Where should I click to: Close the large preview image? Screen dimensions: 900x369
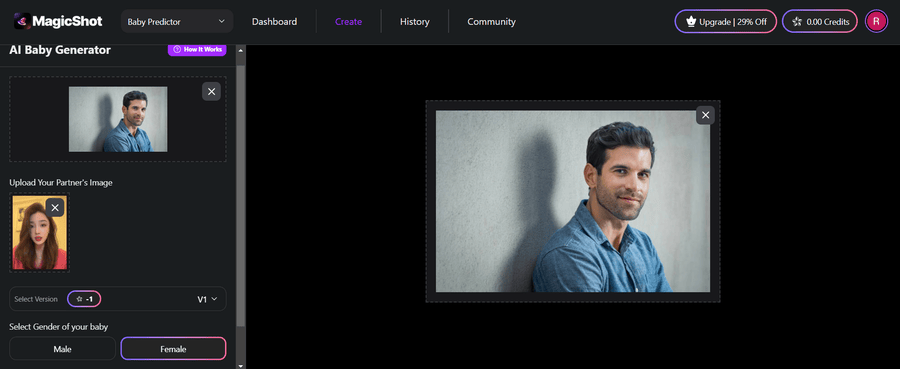click(x=705, y=115)
